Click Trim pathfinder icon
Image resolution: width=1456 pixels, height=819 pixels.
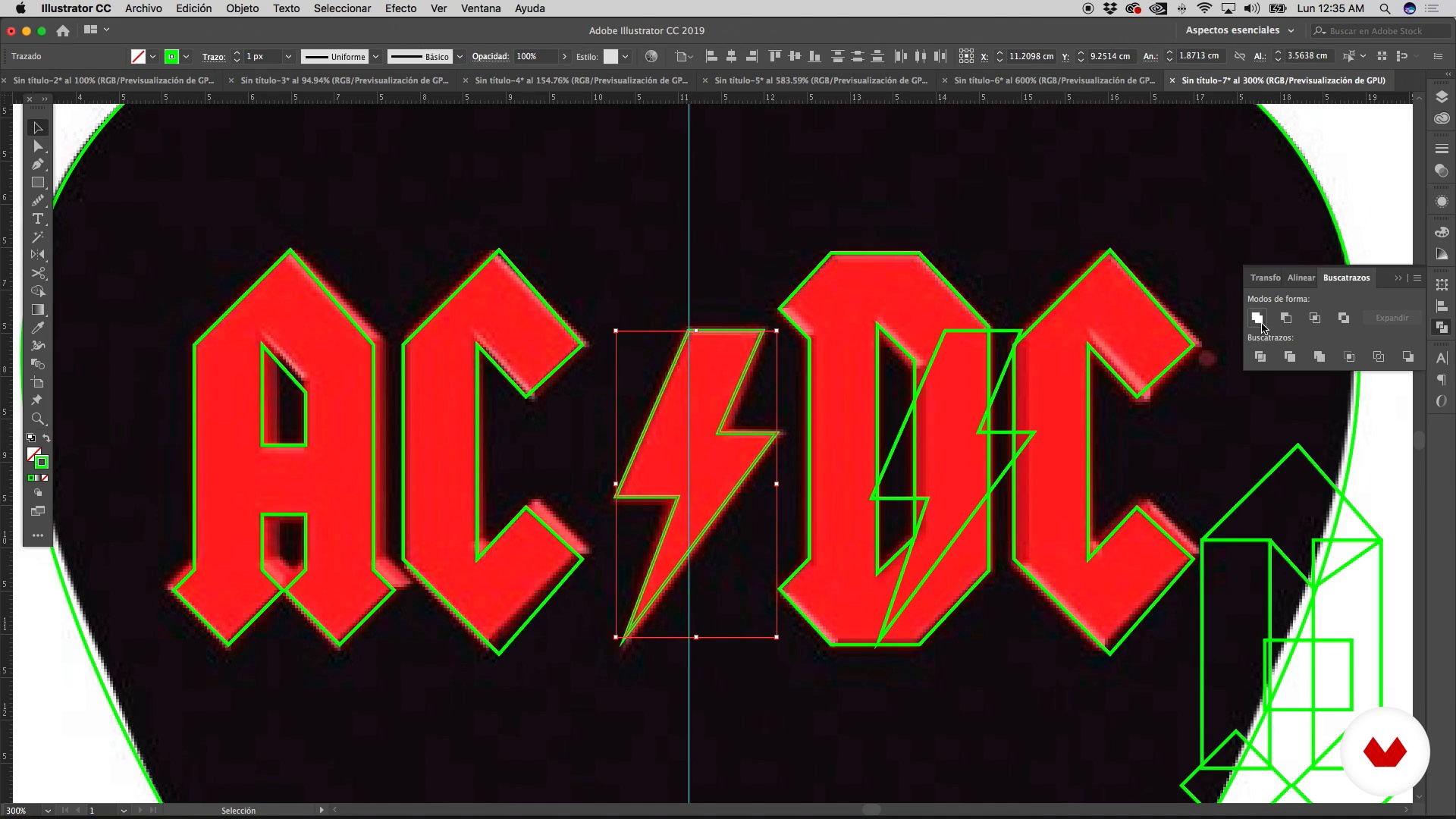point(1290,356)
